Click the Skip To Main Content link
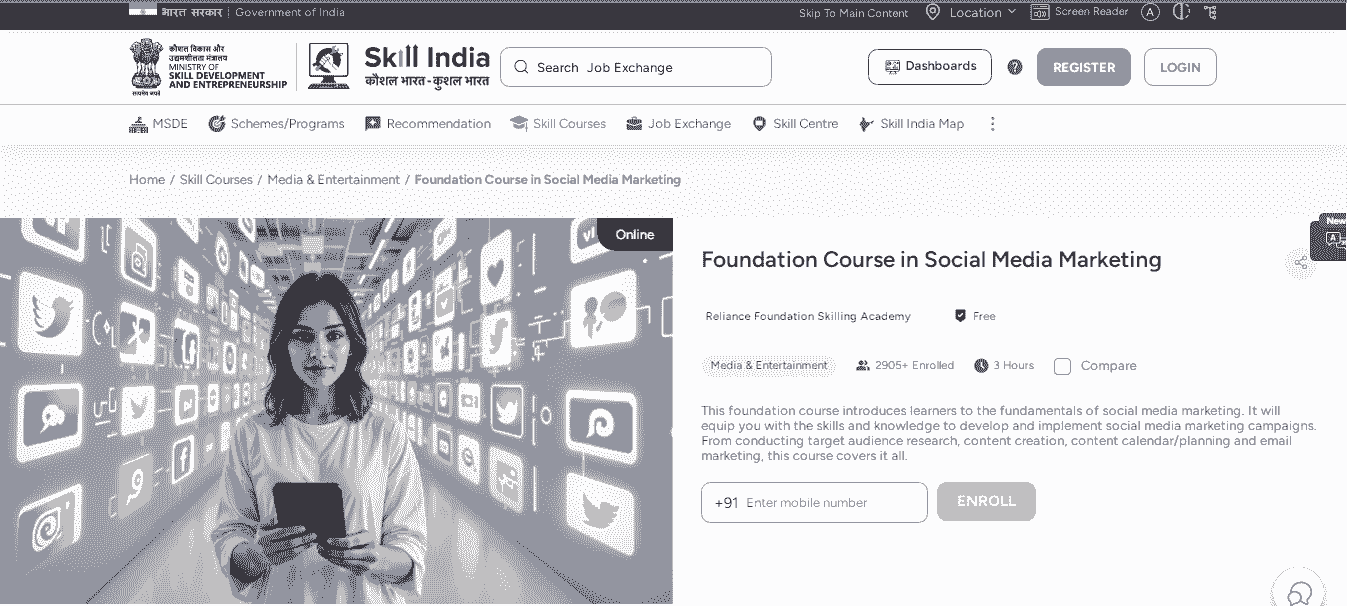 (x=853, y=13)
